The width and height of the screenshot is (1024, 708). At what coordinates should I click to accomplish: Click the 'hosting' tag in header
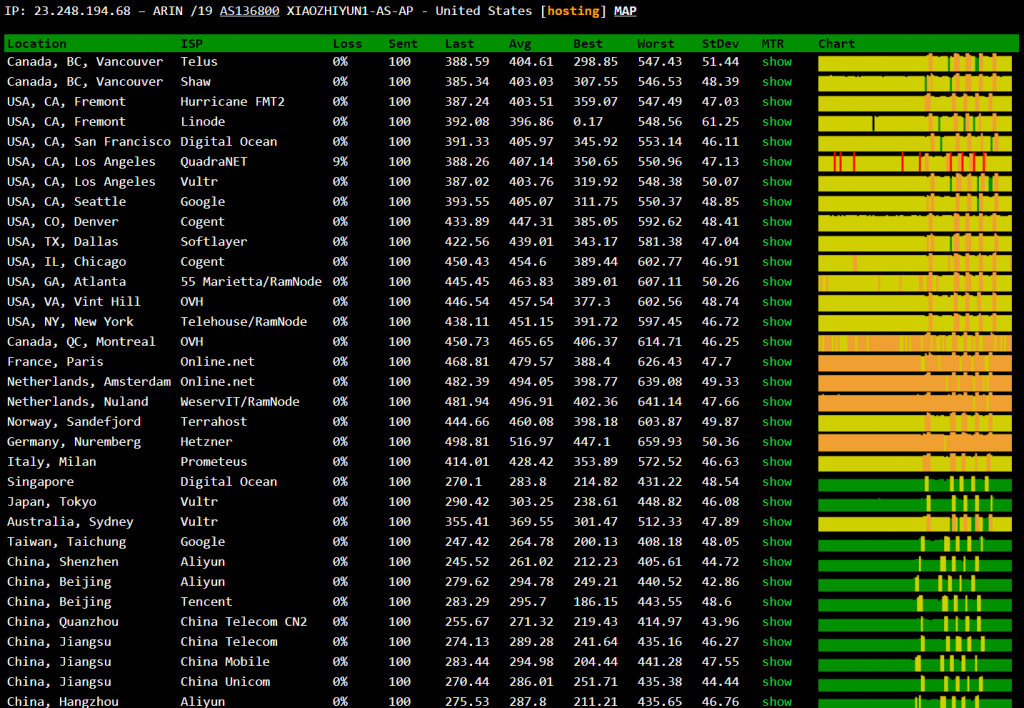pyautogui.click(x=573, y=11)
